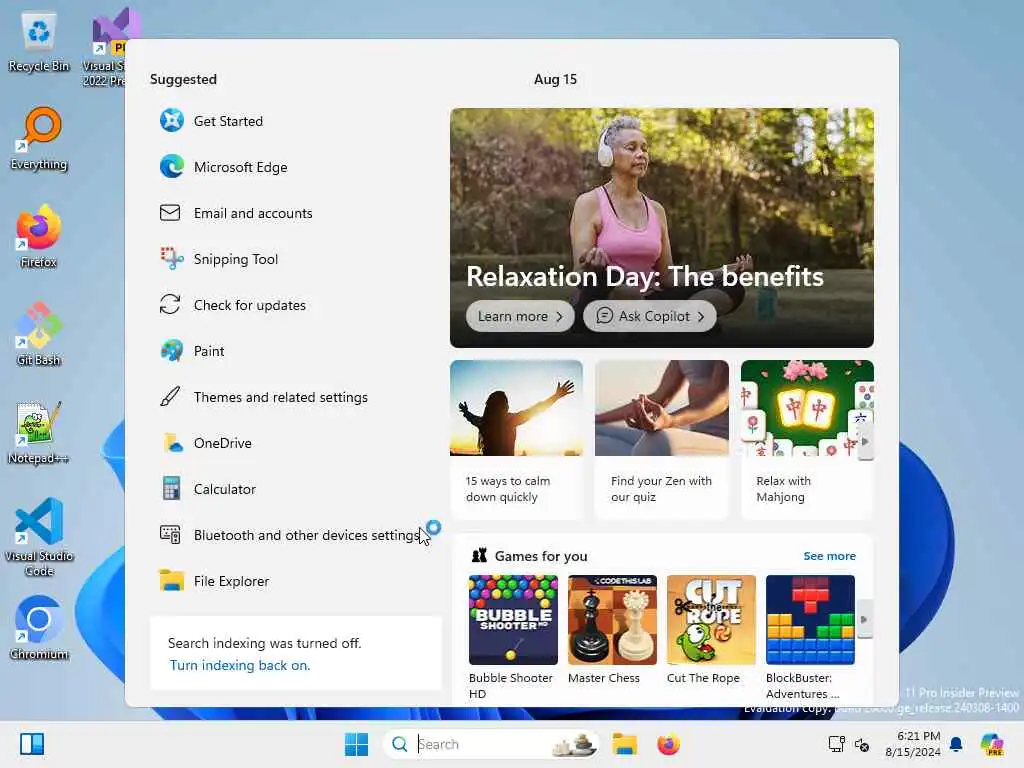Screen dimensions: 1024x768
Task: Open OneDrive cloud icon
Action: tap(172, 443)
